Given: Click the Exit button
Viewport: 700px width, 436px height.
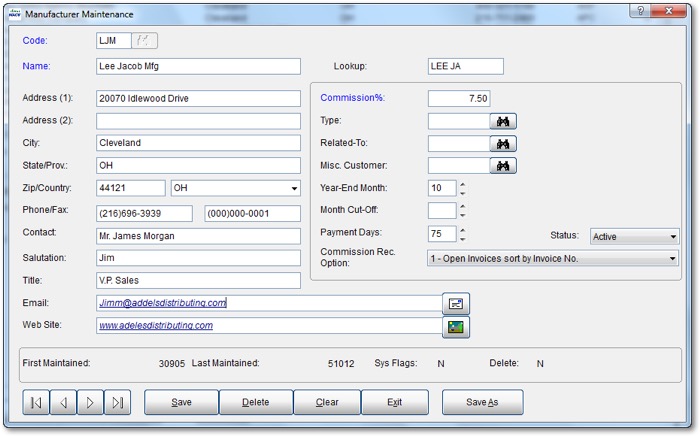Looking at the screenshot, I should [x=395, y=403].
